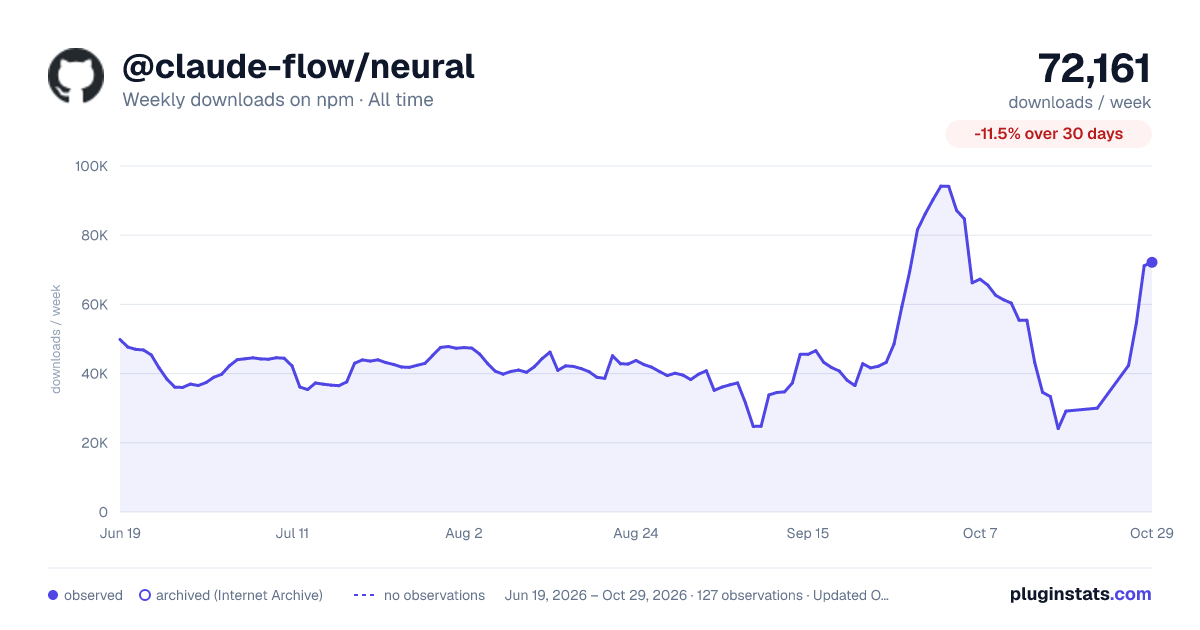Click the dashed 'no observations' legend line
Screen dimensions: 1200x630
[x=364, y=595]
